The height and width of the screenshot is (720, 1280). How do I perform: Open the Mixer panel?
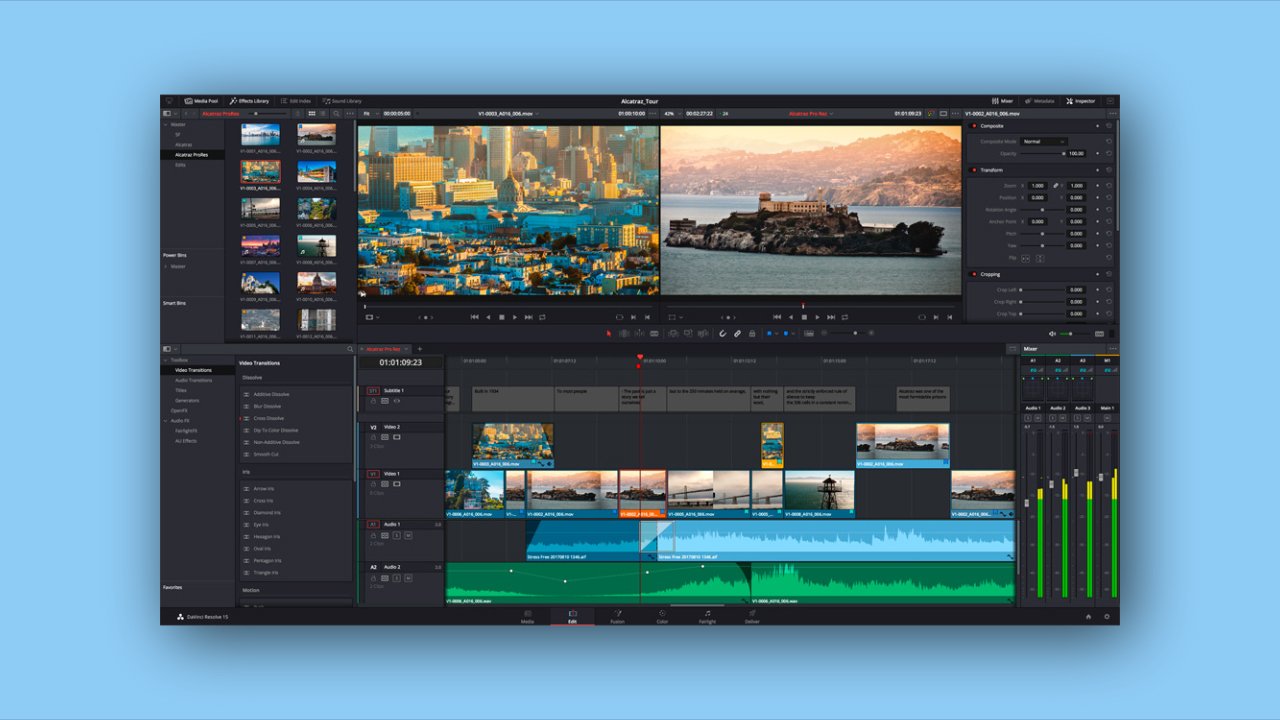[1003, 100]
